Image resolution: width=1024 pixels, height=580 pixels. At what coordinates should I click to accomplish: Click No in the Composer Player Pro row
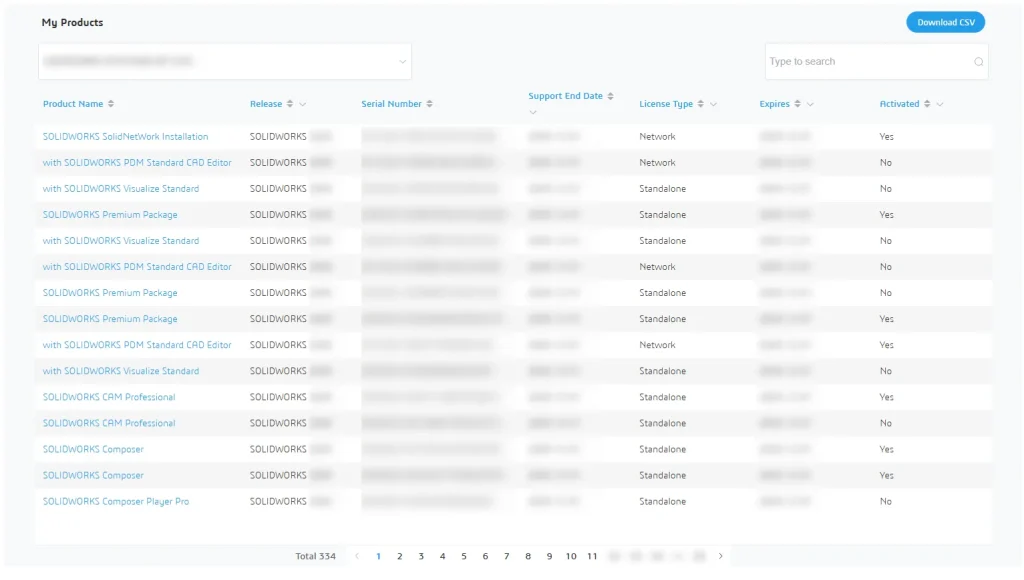point(886,502)
